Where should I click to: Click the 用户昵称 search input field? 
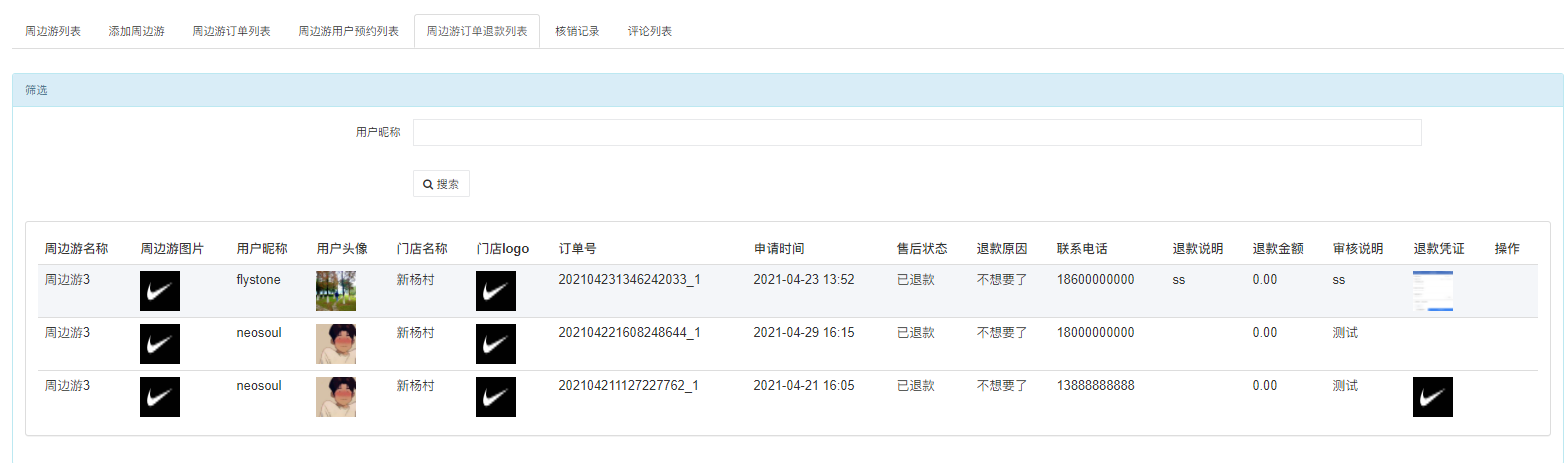point(917,132)
